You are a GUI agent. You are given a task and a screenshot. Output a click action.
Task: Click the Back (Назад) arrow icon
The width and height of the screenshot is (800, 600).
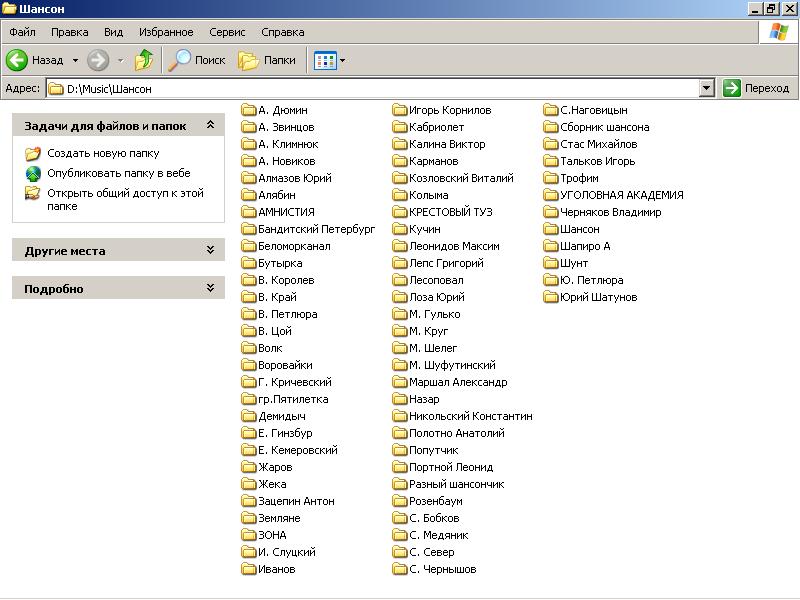pos(16,60)
